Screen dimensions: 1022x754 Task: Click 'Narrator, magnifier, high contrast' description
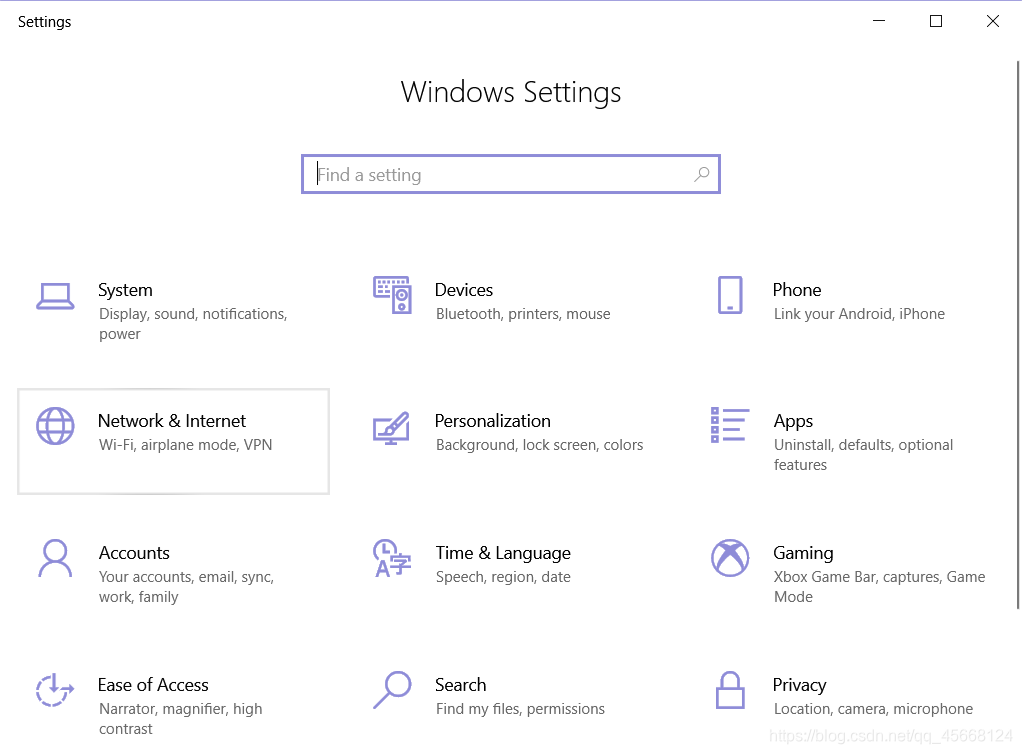pyautogui.click(x=181, y=719)
